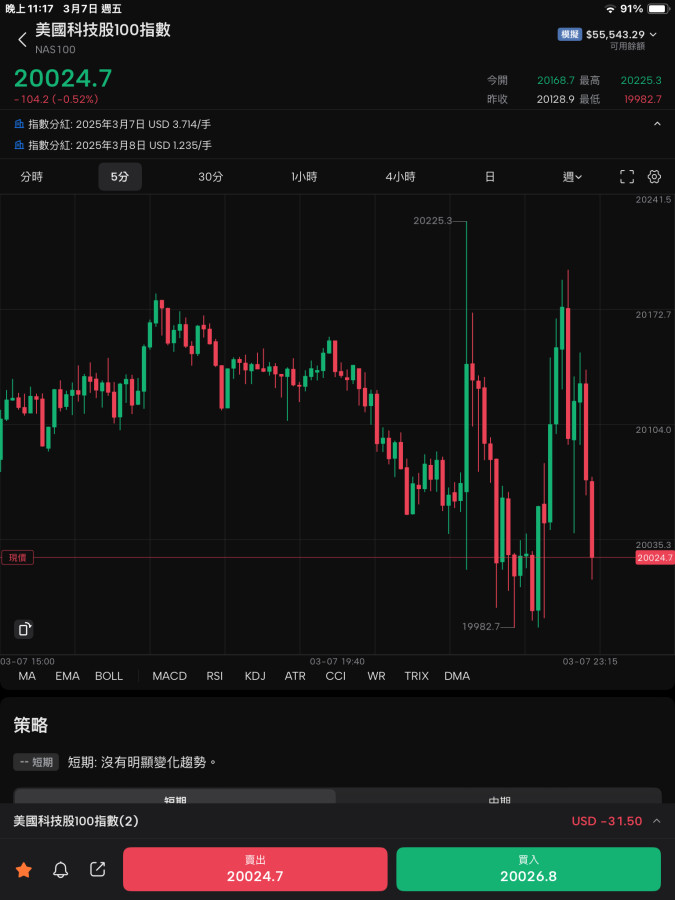
Task: Open chart settings gear icon
Action: click(654, 177)
